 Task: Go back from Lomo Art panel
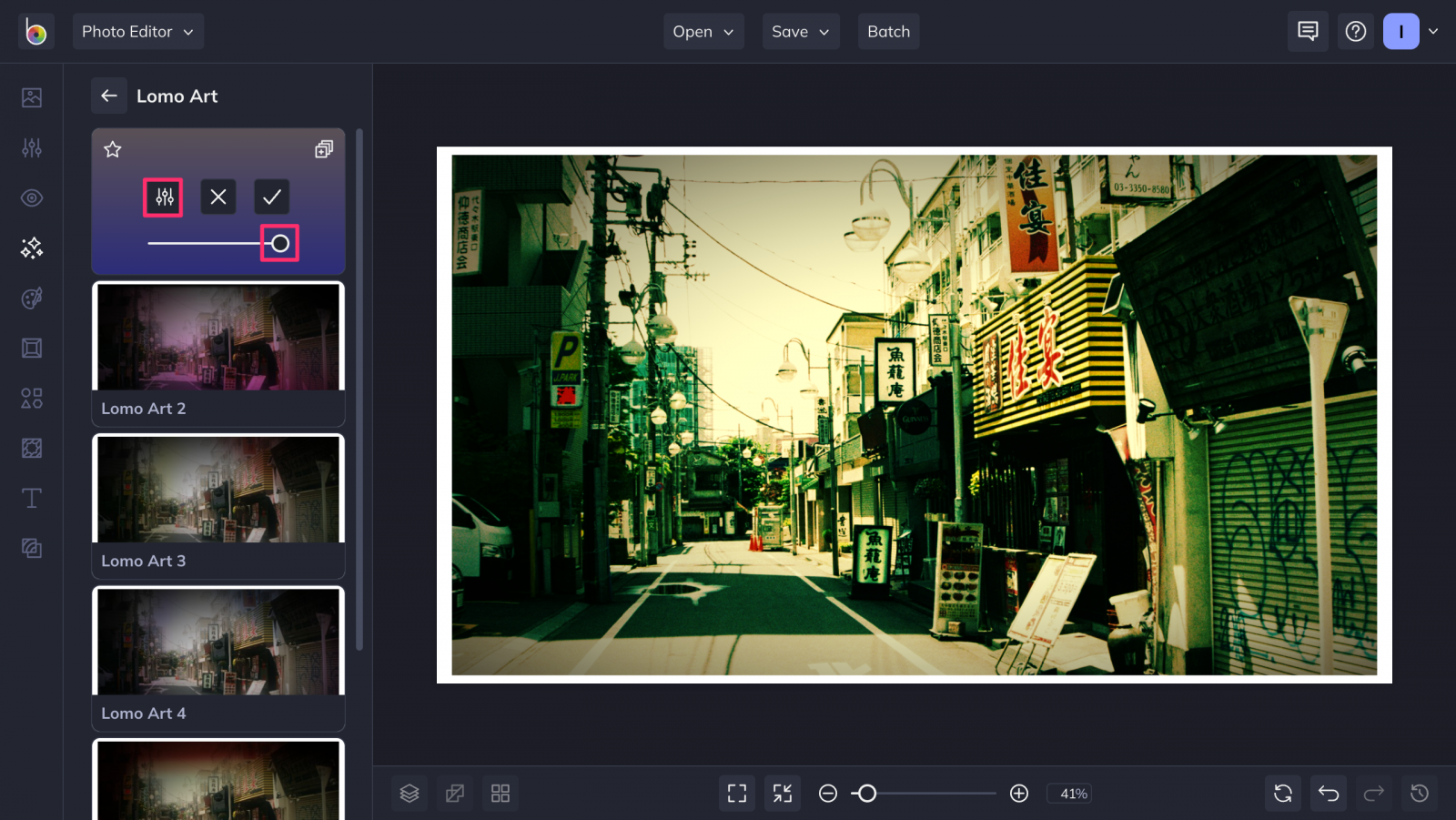point(108,96)
